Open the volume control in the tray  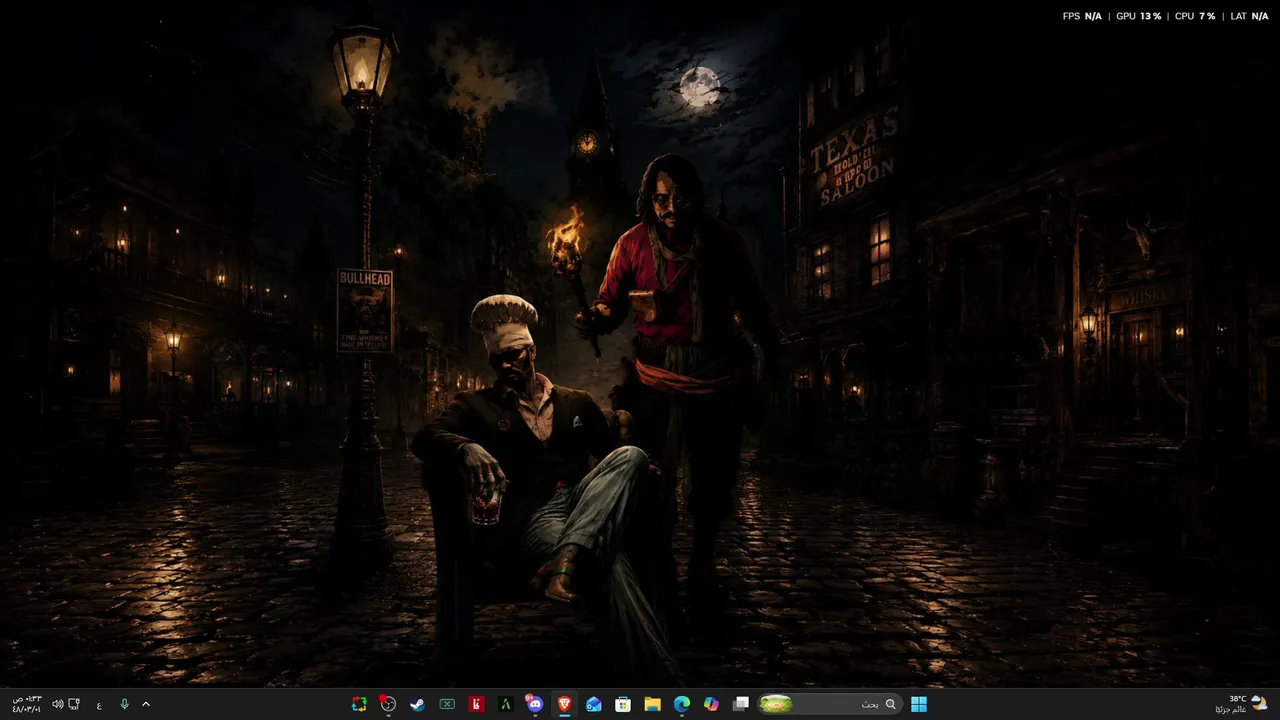click(57, 704)
